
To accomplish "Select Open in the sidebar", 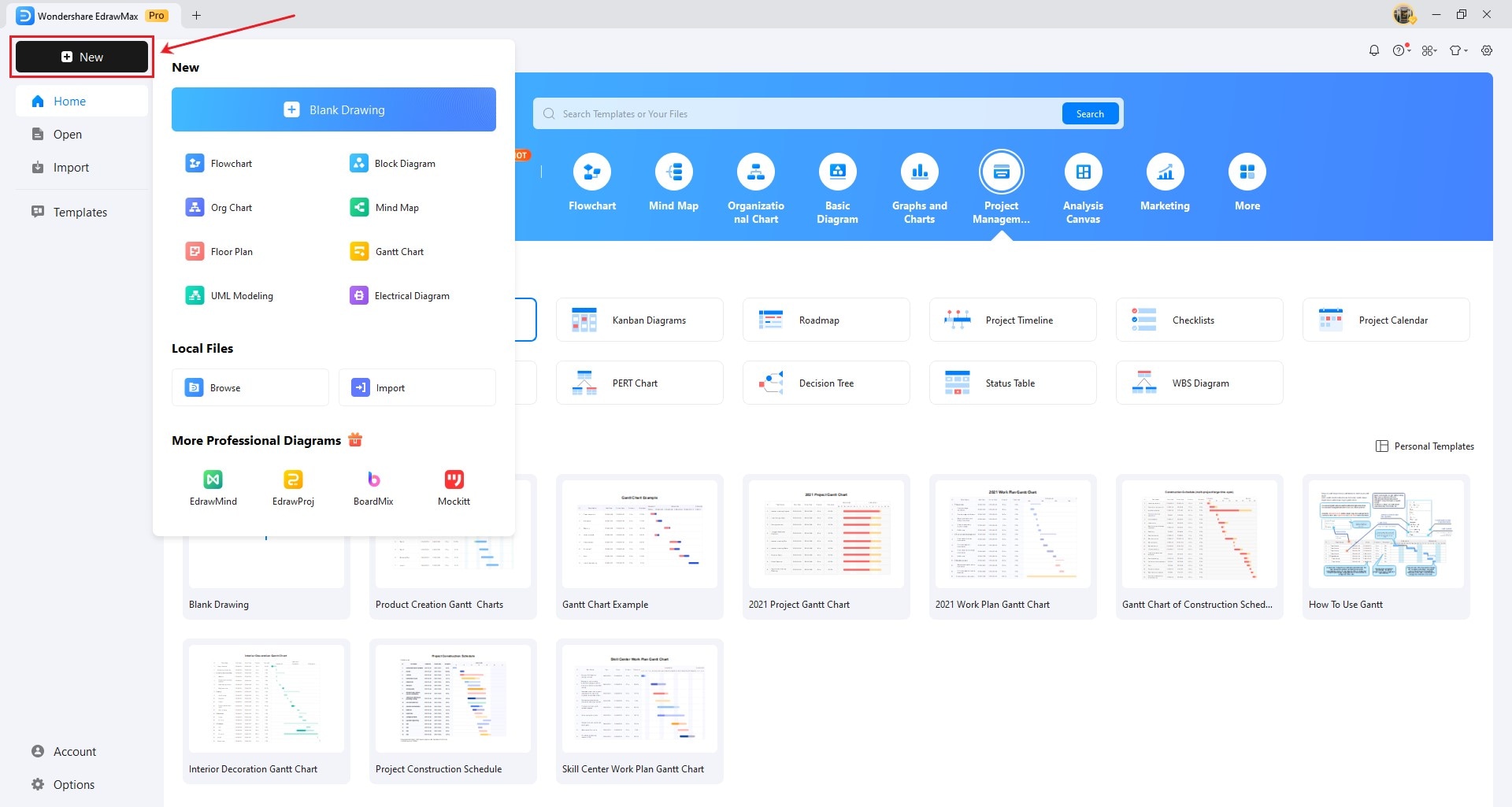I will coord(82,134).
